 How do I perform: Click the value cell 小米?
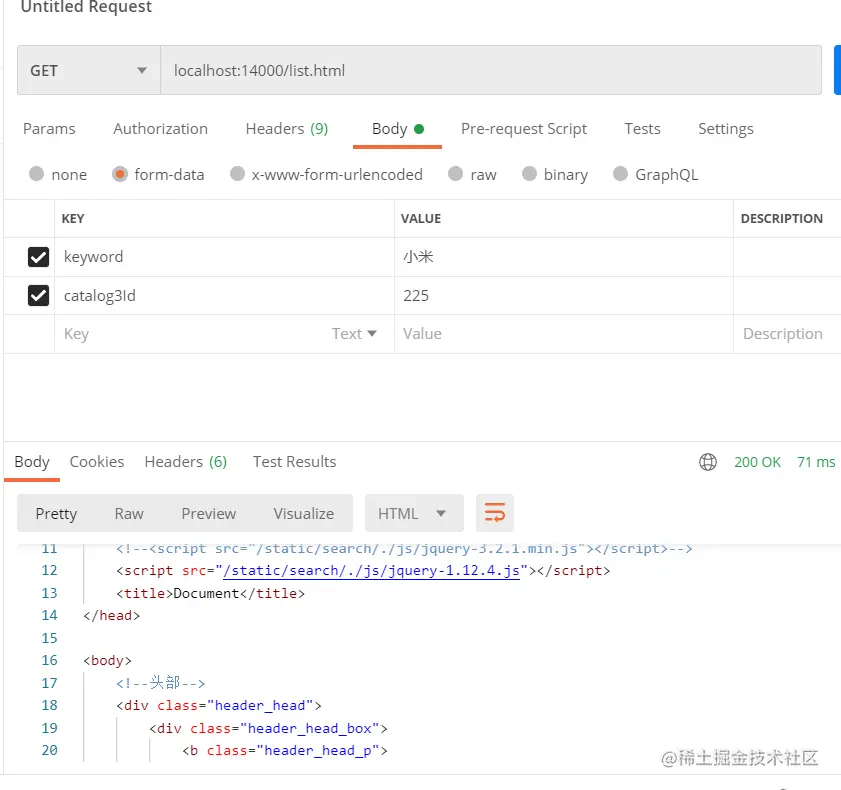click(564, 257)
